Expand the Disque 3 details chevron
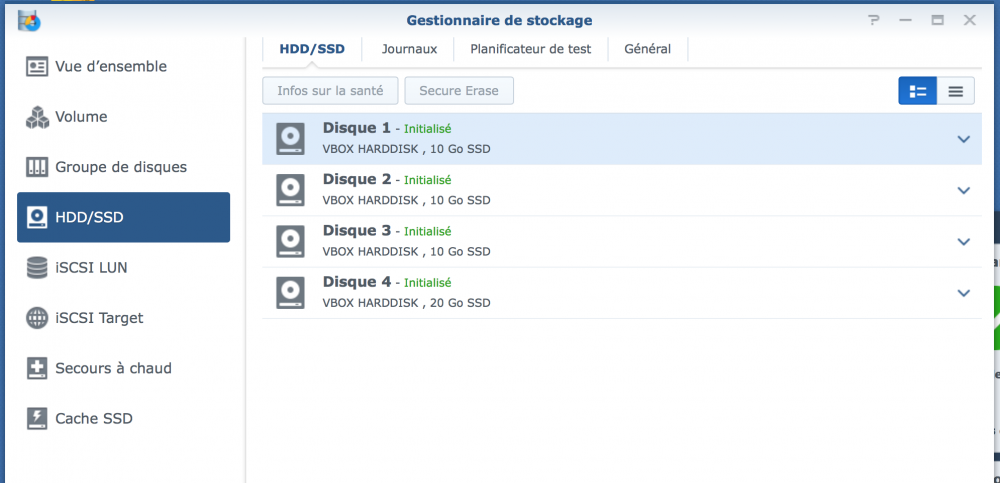 pos(963,241)
